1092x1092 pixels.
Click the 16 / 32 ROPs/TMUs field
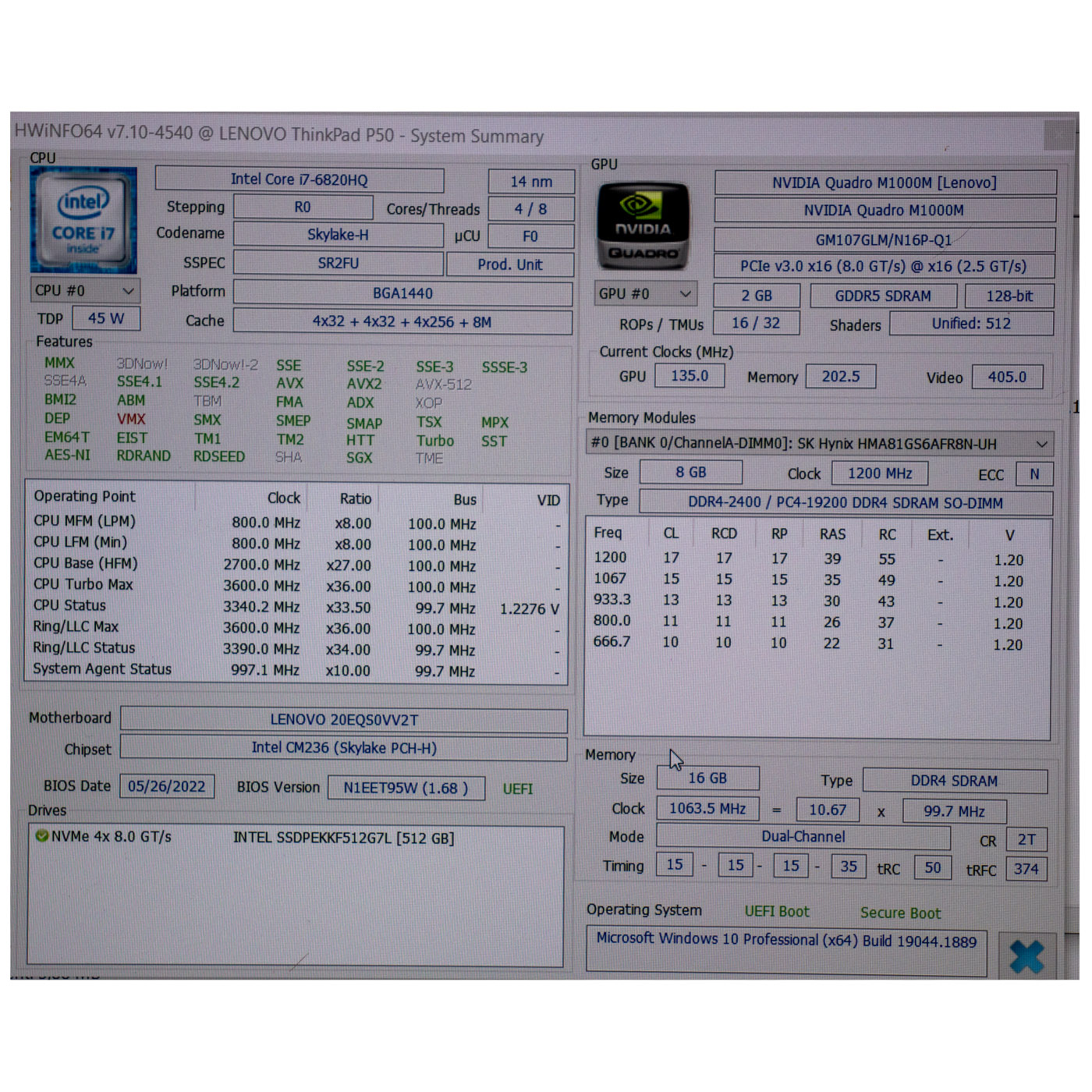pos(756,322)
